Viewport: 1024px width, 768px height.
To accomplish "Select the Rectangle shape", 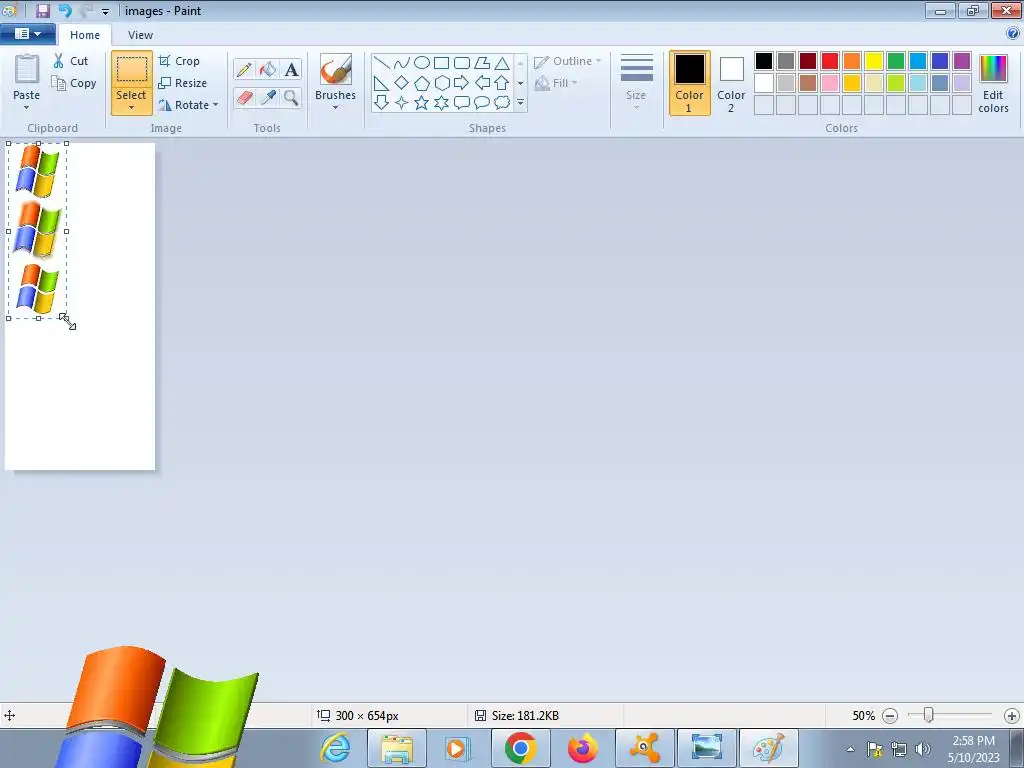I will point(441,63).
